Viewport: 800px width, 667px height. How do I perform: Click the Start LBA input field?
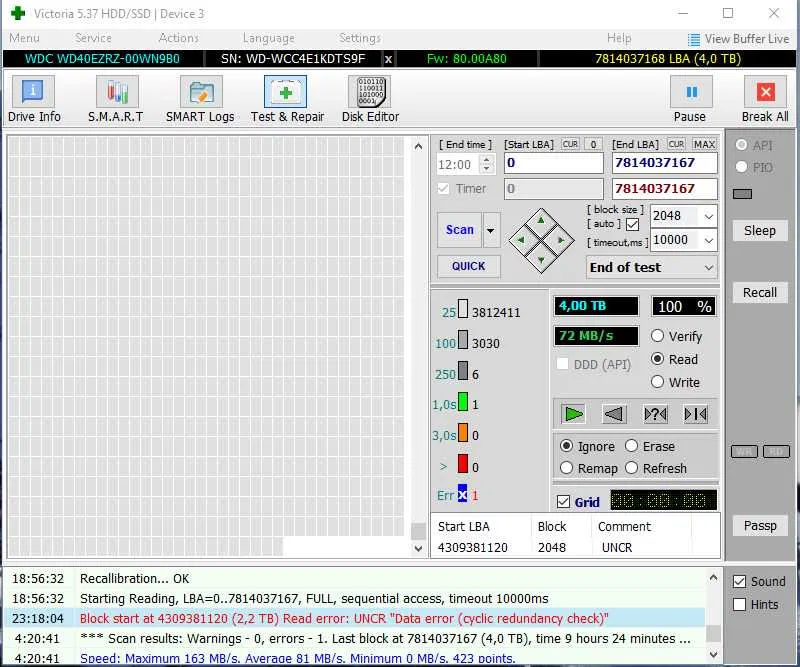coord(554,163)
